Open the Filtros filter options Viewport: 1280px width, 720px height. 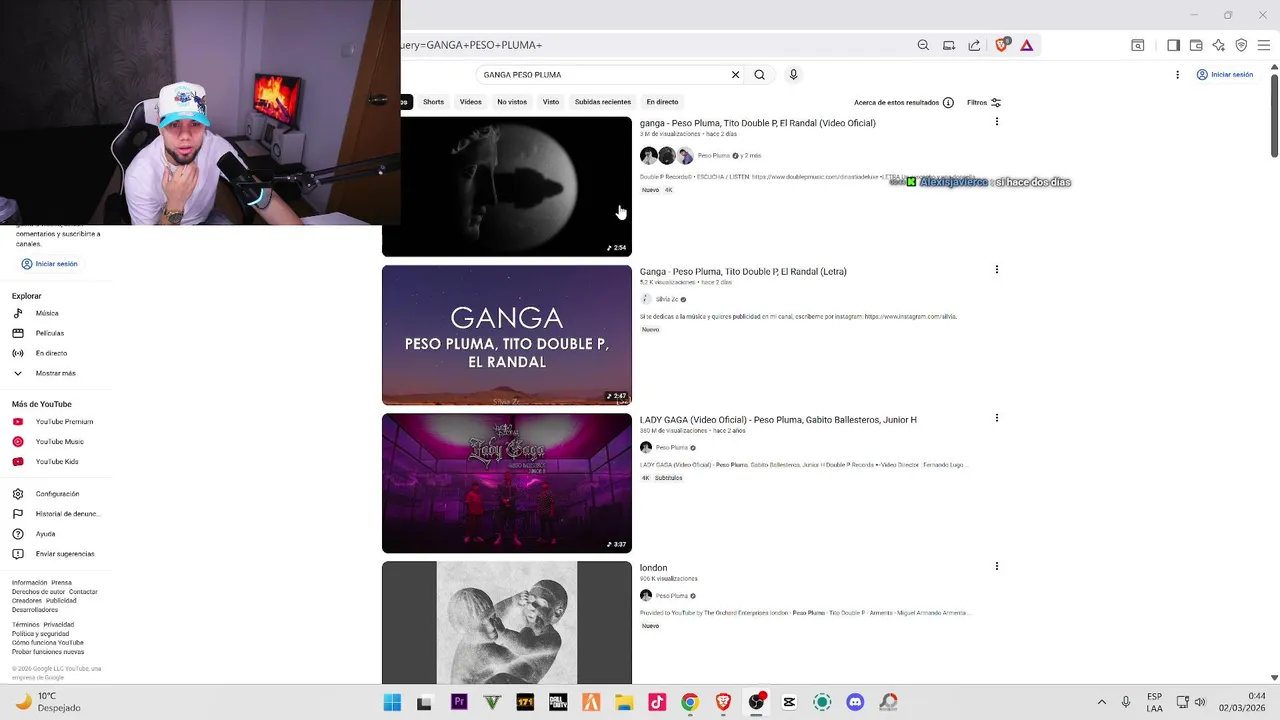pos(984,102)
